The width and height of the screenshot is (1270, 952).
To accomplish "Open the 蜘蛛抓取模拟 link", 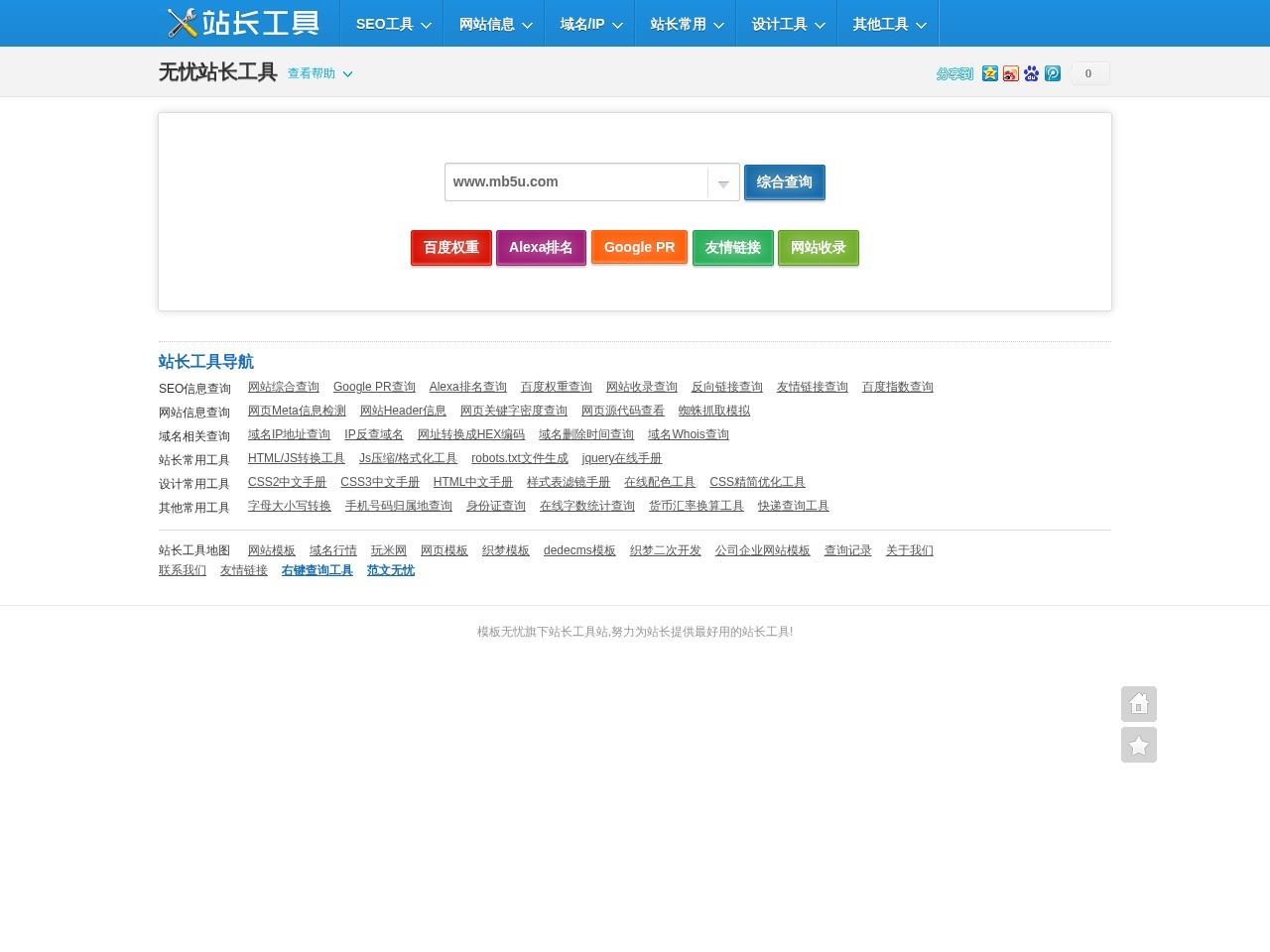I will tap(714, 411).
